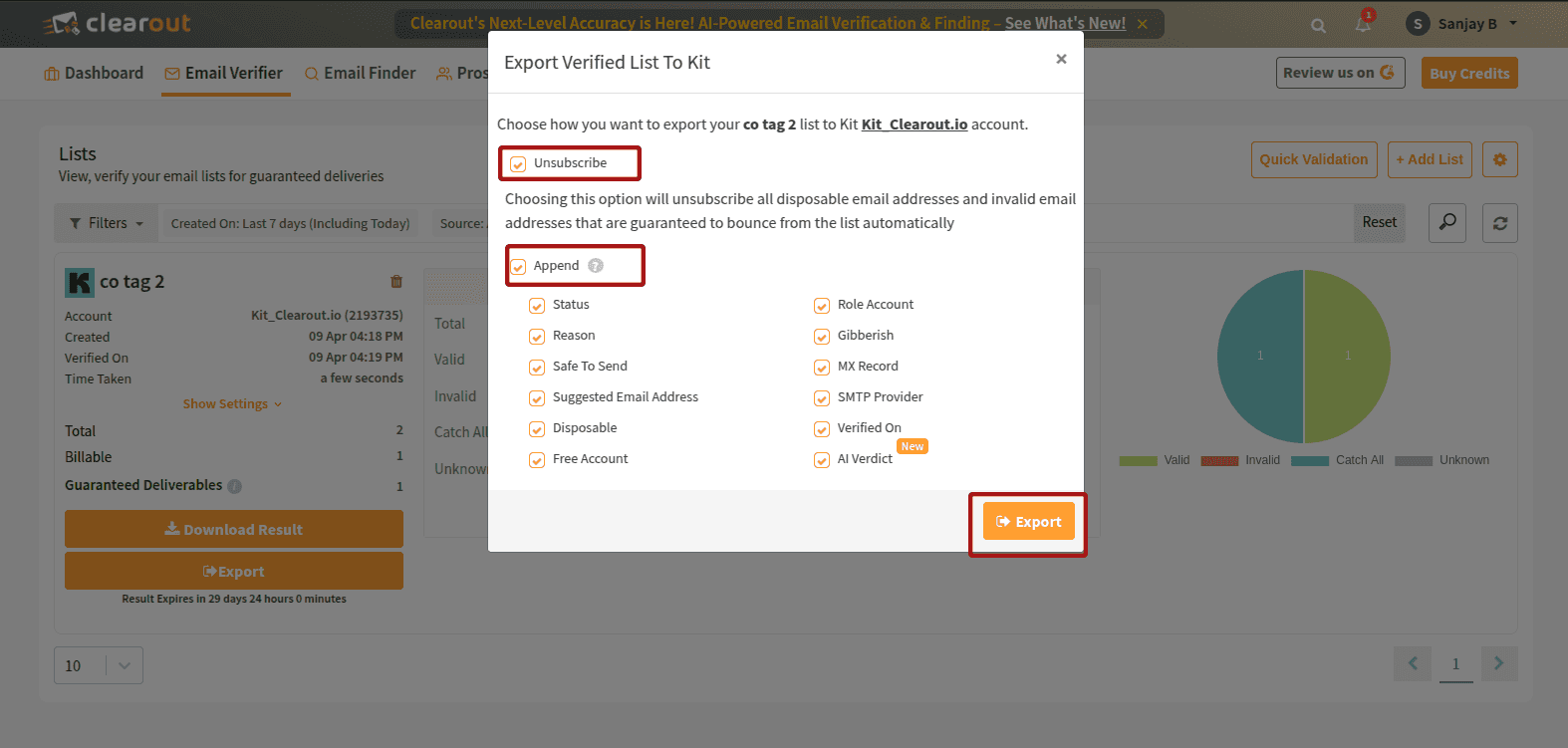Click the Unknown legend swatch
Image resolution: width=1568 pixels, height=748 pixels.
[x=1414, y=460]
